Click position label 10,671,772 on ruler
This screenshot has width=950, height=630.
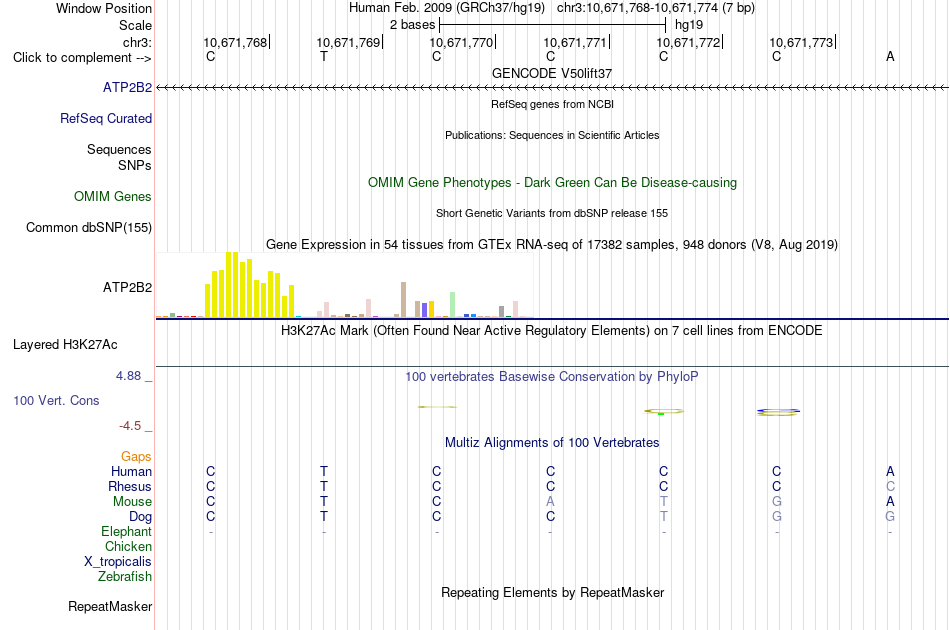point(688,42)
